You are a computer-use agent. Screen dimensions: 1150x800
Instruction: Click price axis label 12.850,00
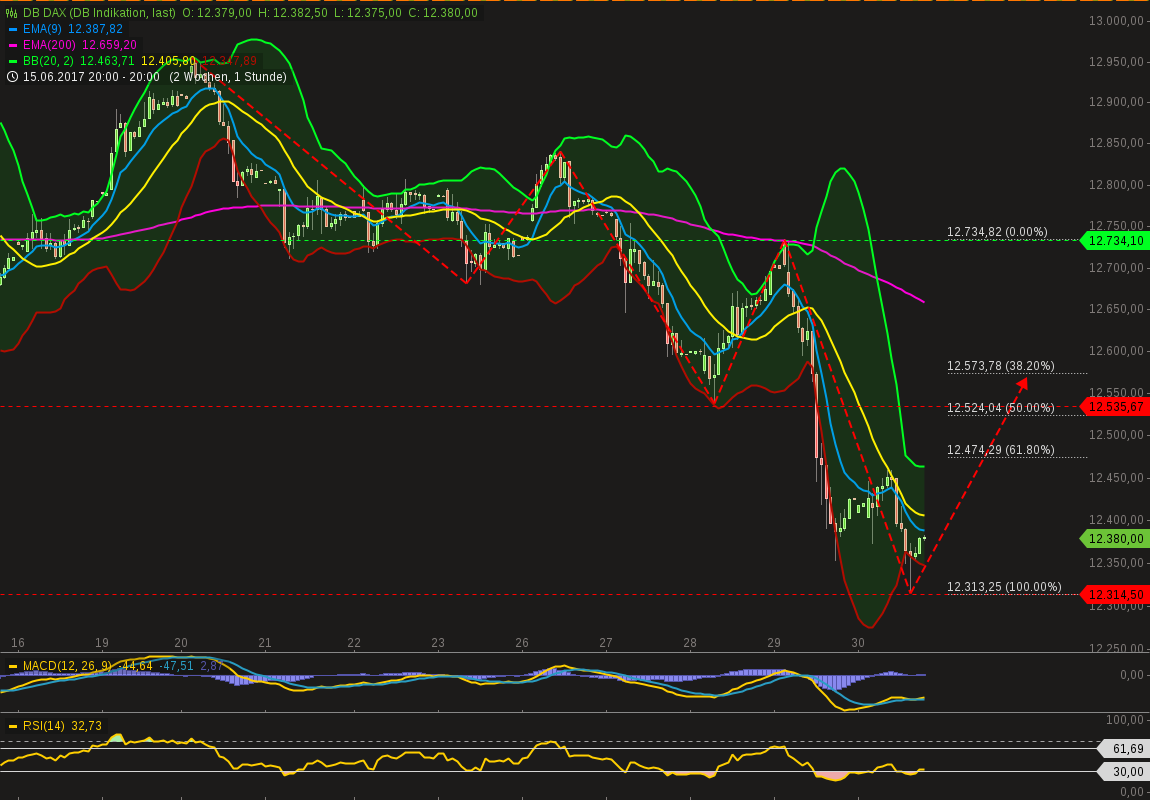point(1118,143)
